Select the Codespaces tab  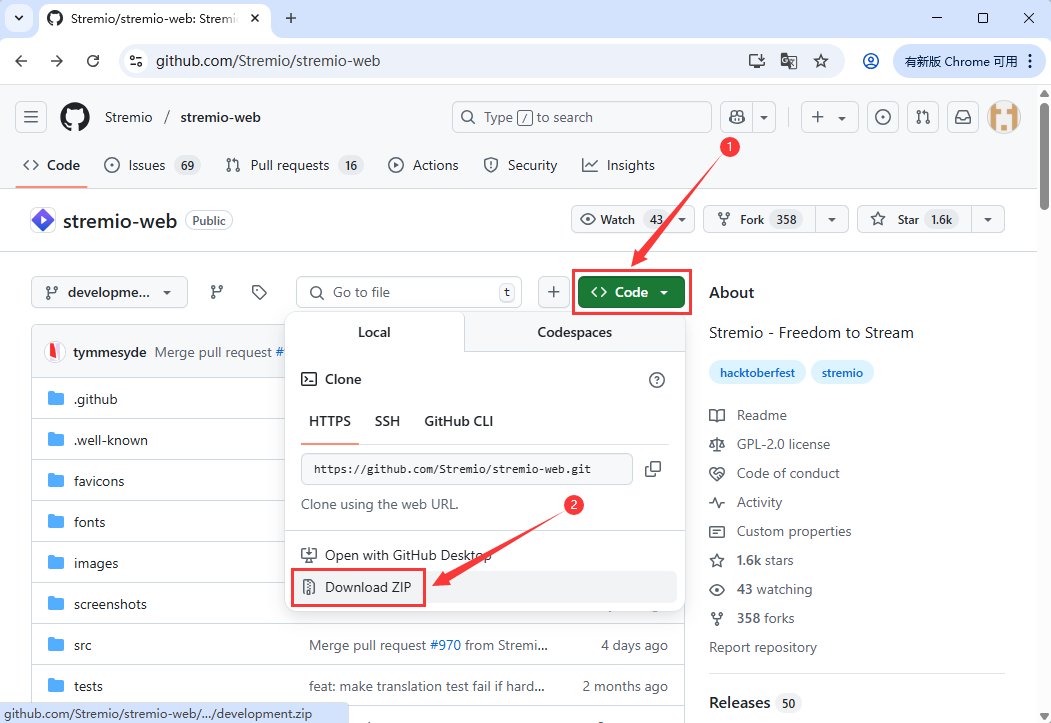pyautogui.click(x=574, y=332)
